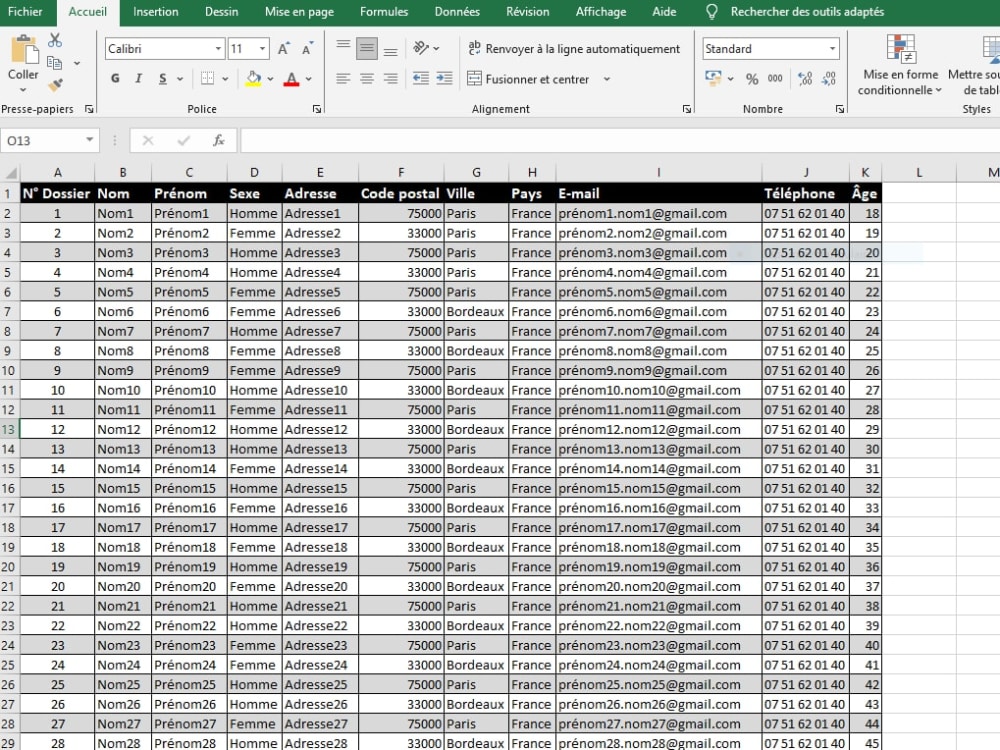Align text right

[x=391, y=78]
